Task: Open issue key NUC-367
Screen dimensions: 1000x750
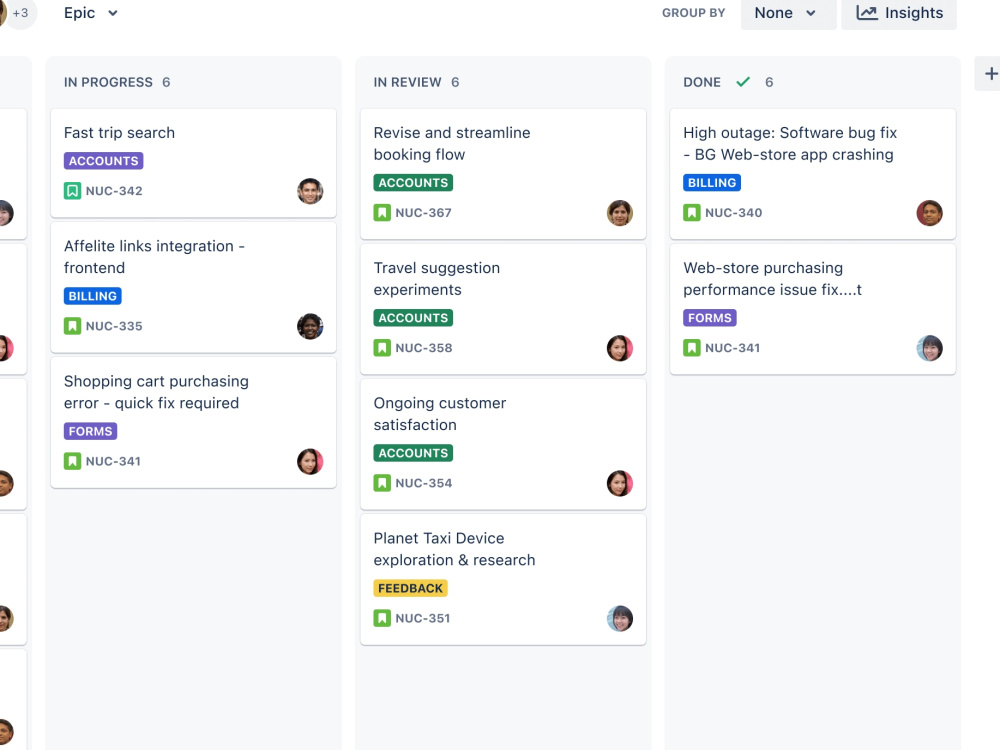Action: [423, 212]
